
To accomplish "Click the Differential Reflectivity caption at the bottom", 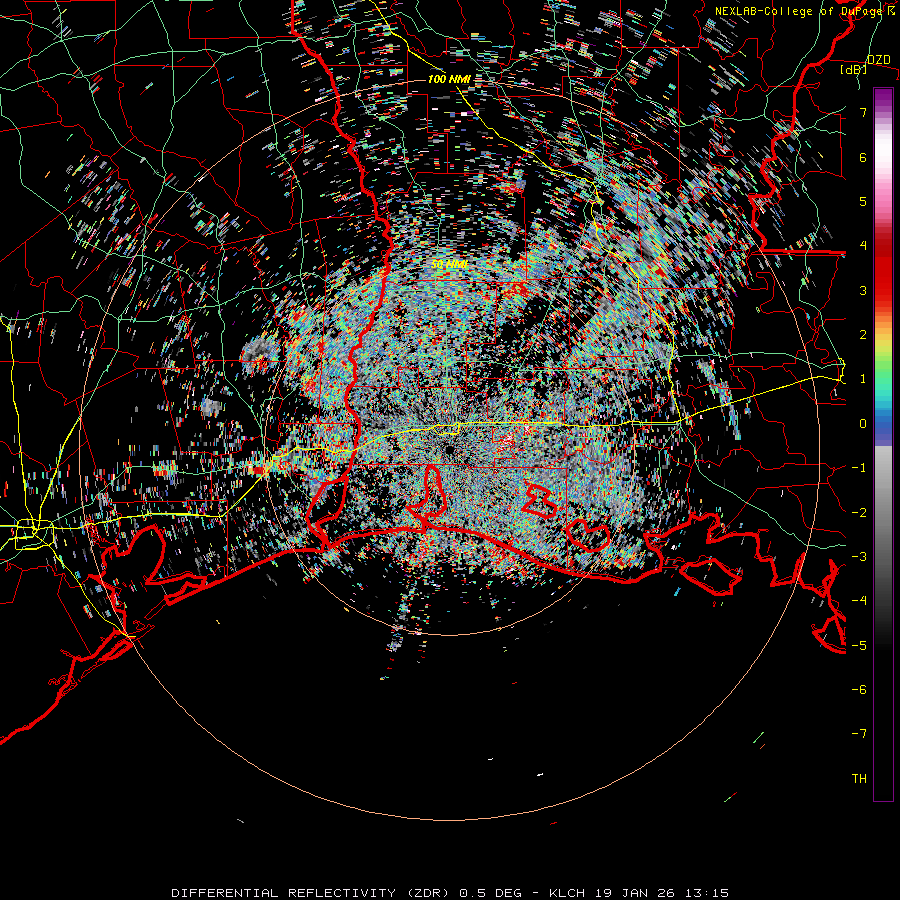I will pyautogui.click(x=450, y=893).
